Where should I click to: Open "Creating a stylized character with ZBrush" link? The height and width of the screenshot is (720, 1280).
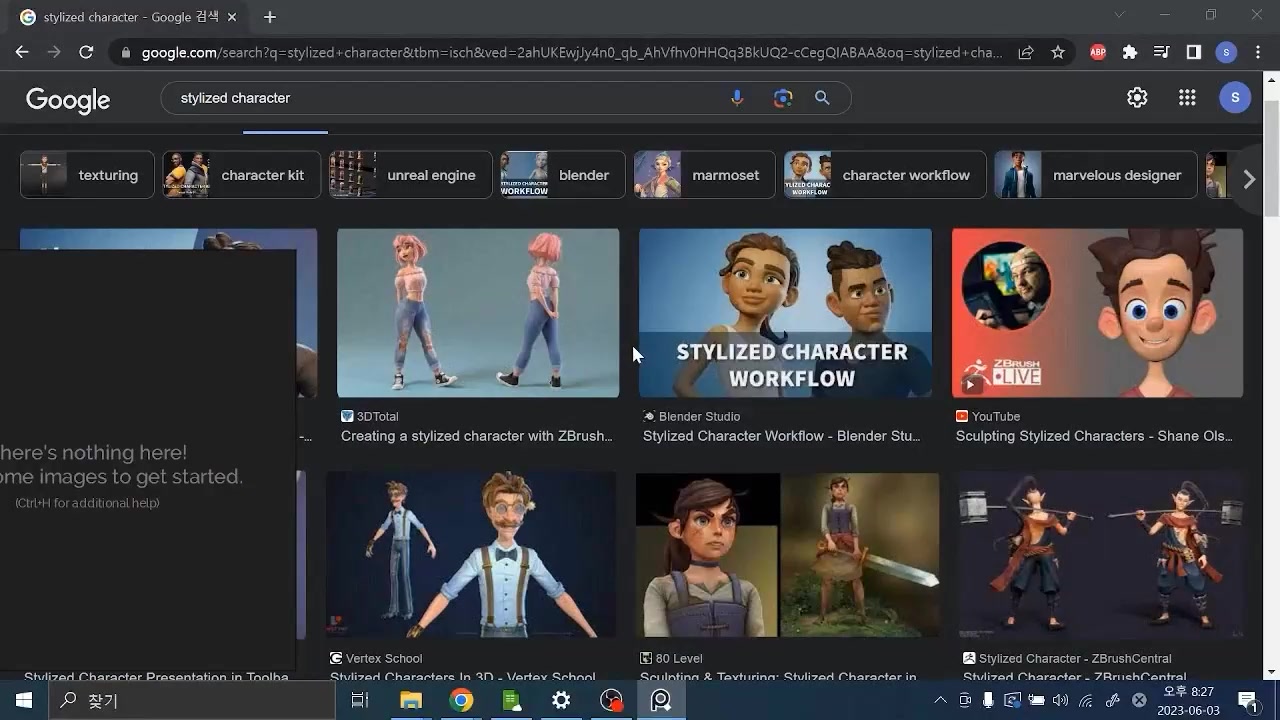(476, 436)
